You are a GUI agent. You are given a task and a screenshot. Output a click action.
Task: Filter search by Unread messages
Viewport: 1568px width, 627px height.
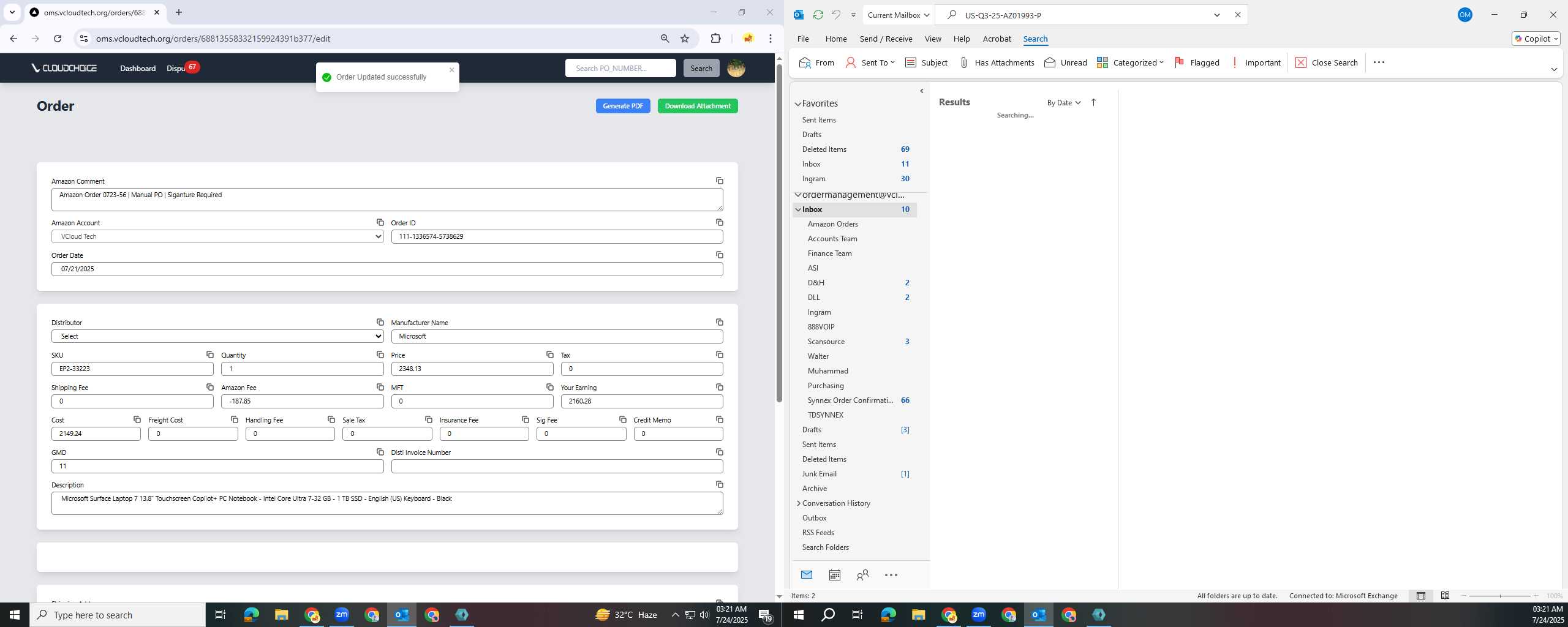1066,62
